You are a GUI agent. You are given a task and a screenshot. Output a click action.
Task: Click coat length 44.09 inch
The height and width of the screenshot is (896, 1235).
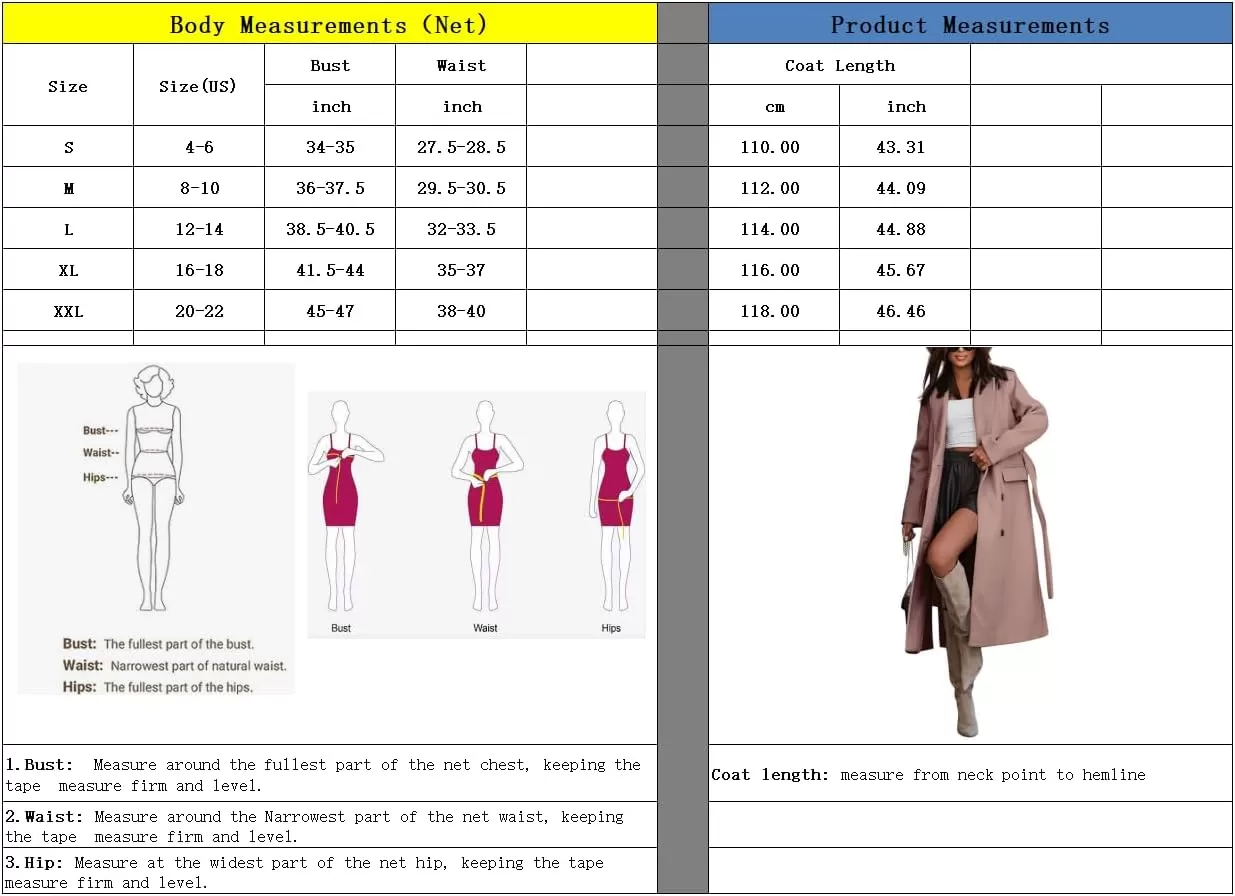[905, 188]
